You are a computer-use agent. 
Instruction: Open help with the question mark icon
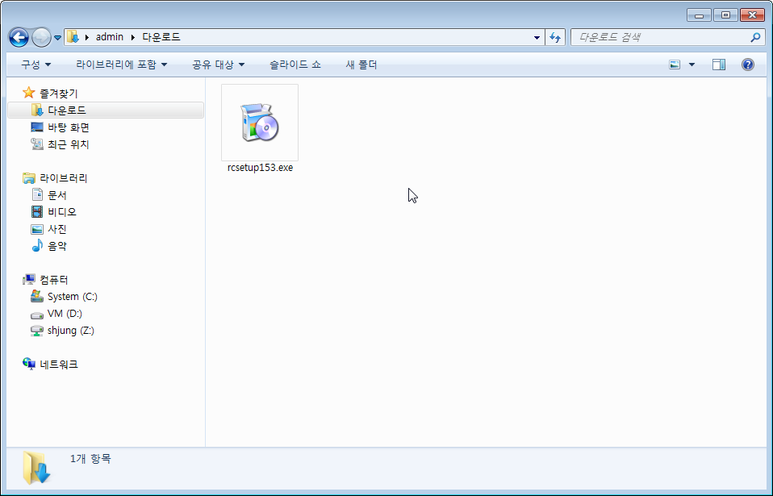748,65
